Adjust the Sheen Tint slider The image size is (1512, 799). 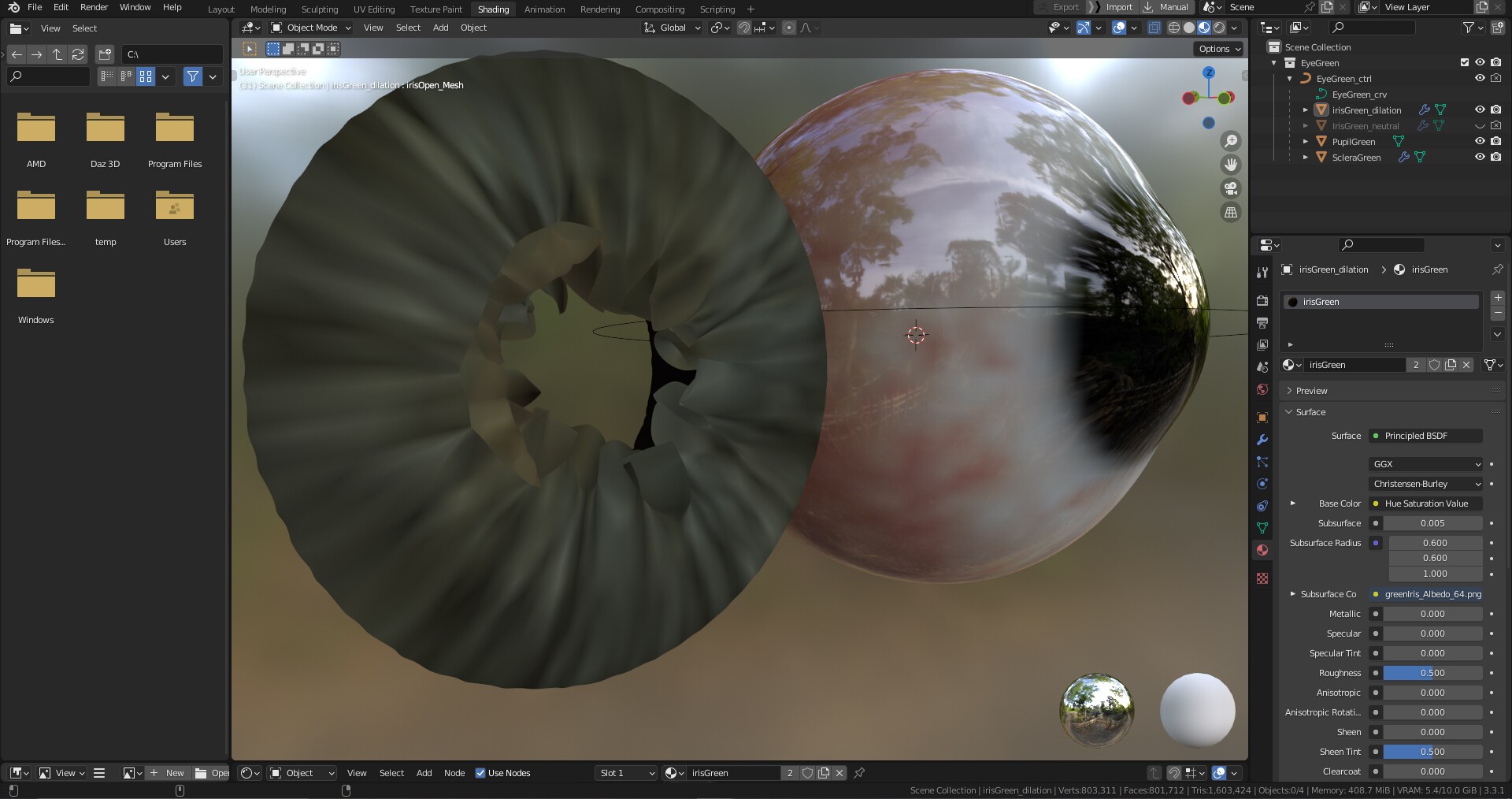[x=1432, y=752]
